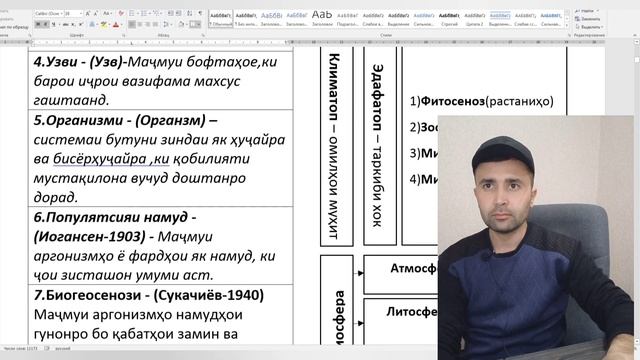Click the text '6.Популятсияи намуд'
640x360 pixels.
111,217
